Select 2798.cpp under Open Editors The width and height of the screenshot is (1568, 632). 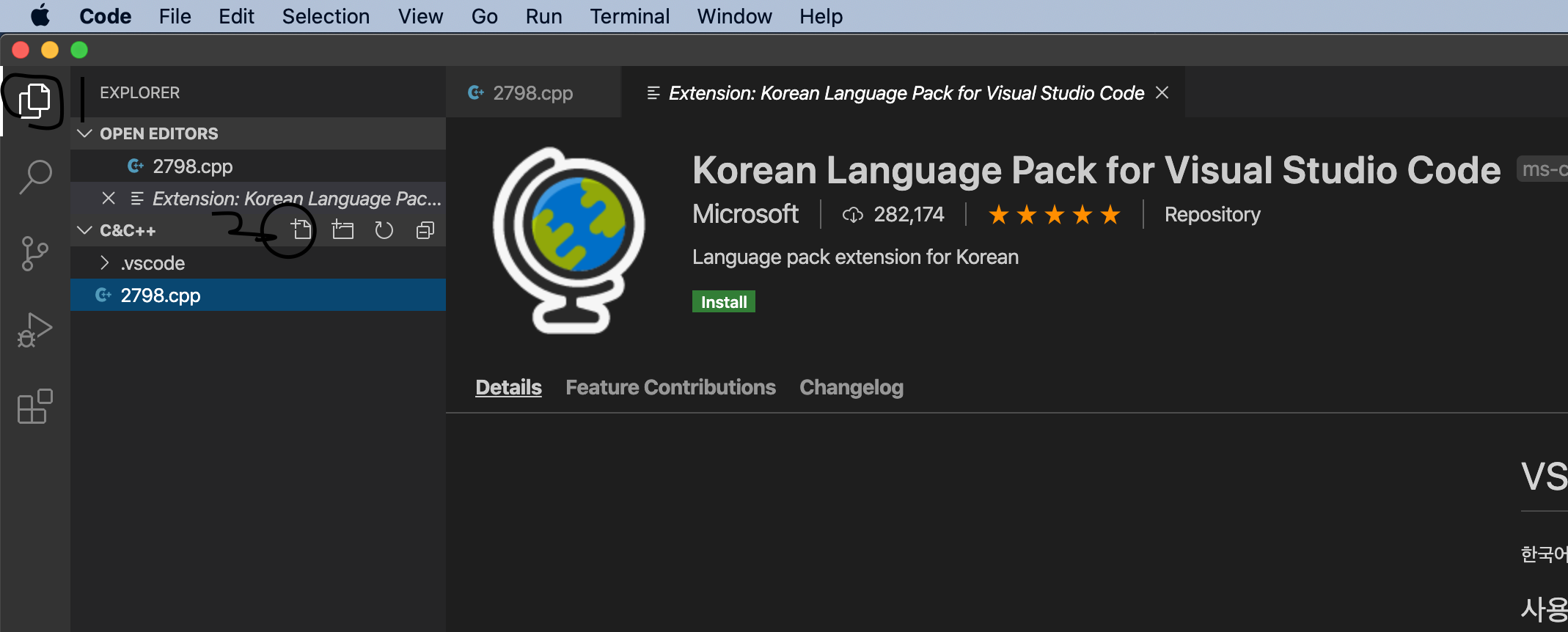tap(258, 166)
